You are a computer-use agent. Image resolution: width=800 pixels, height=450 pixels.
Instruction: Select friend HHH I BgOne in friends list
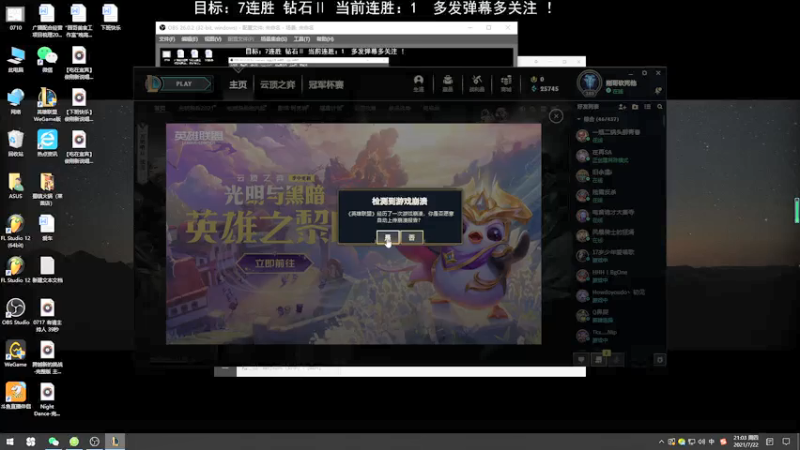(618, 276)
